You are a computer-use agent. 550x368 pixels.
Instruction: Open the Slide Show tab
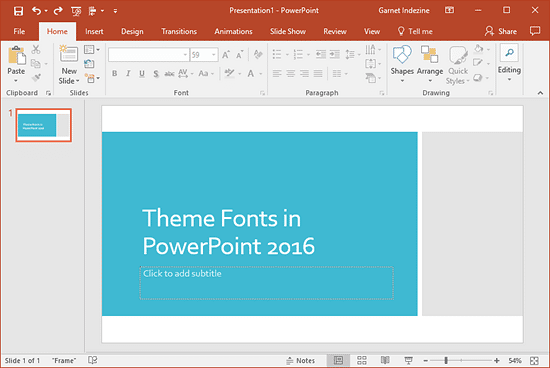(288, 32)
